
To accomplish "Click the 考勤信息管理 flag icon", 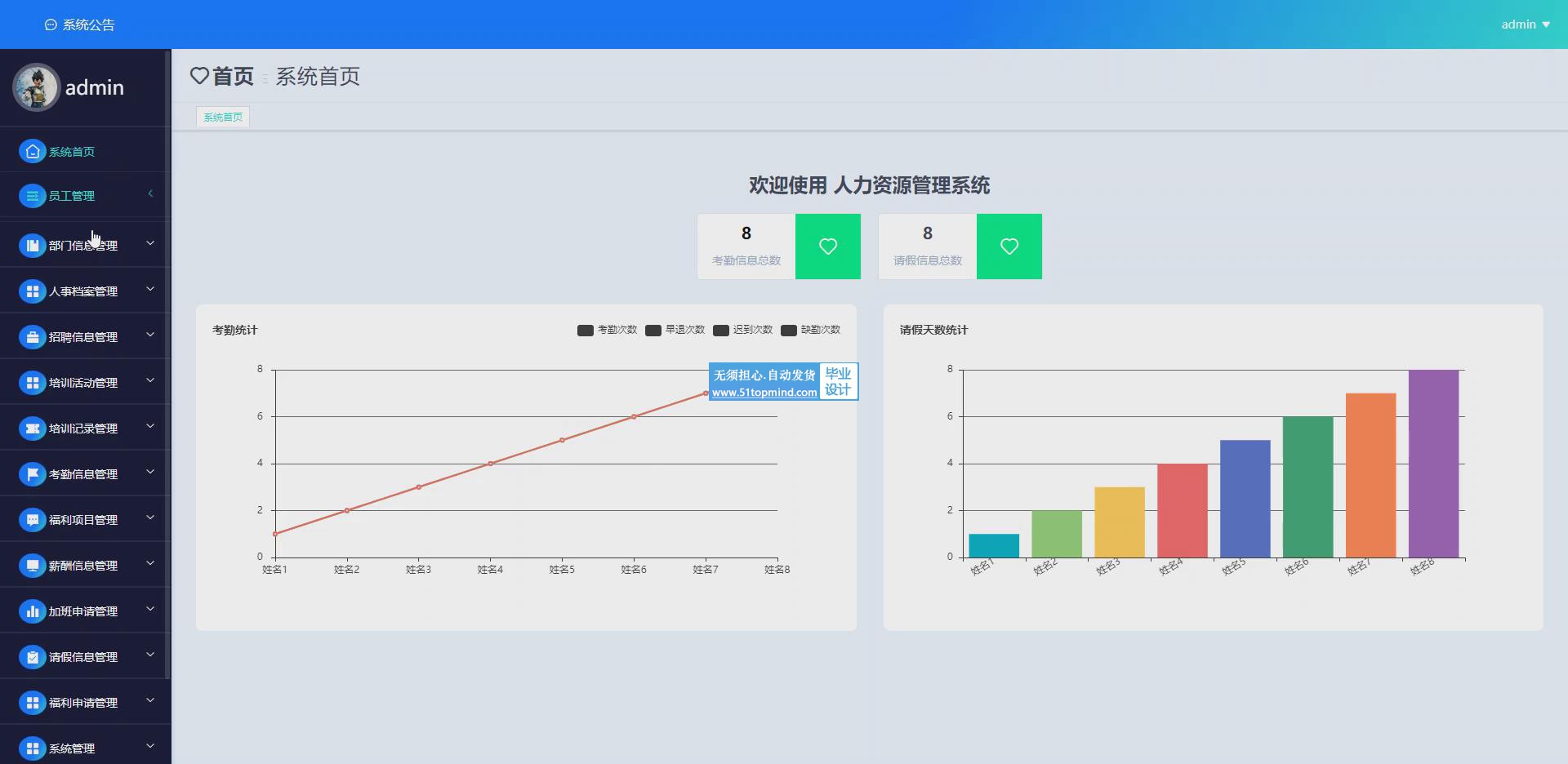I will 32,473.
